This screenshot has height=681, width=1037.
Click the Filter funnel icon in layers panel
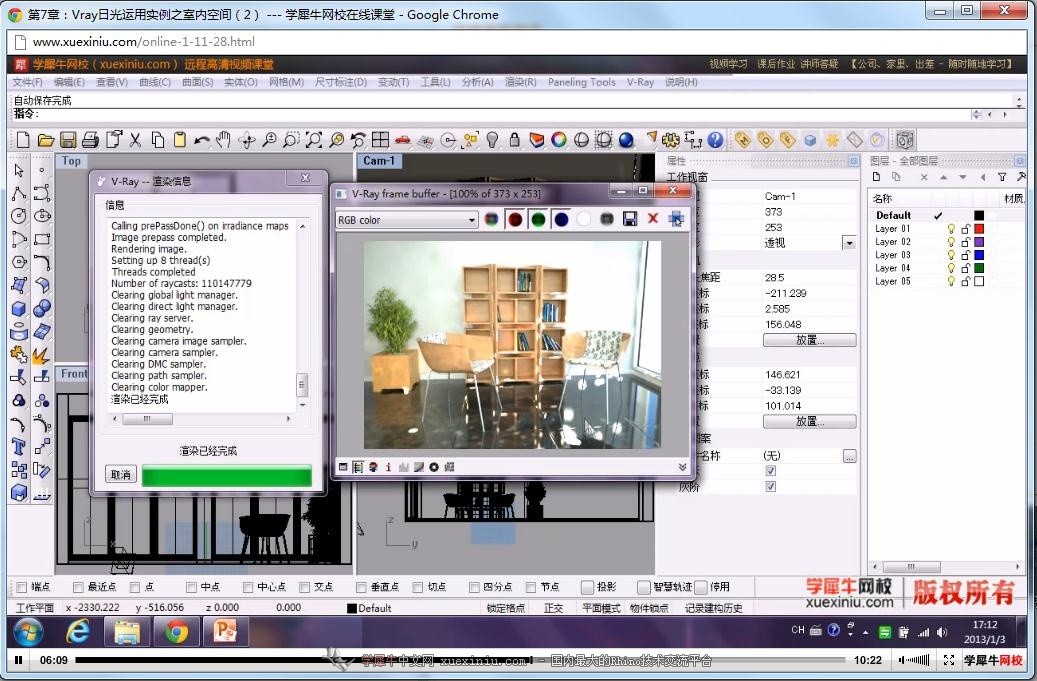point(1003,177)
